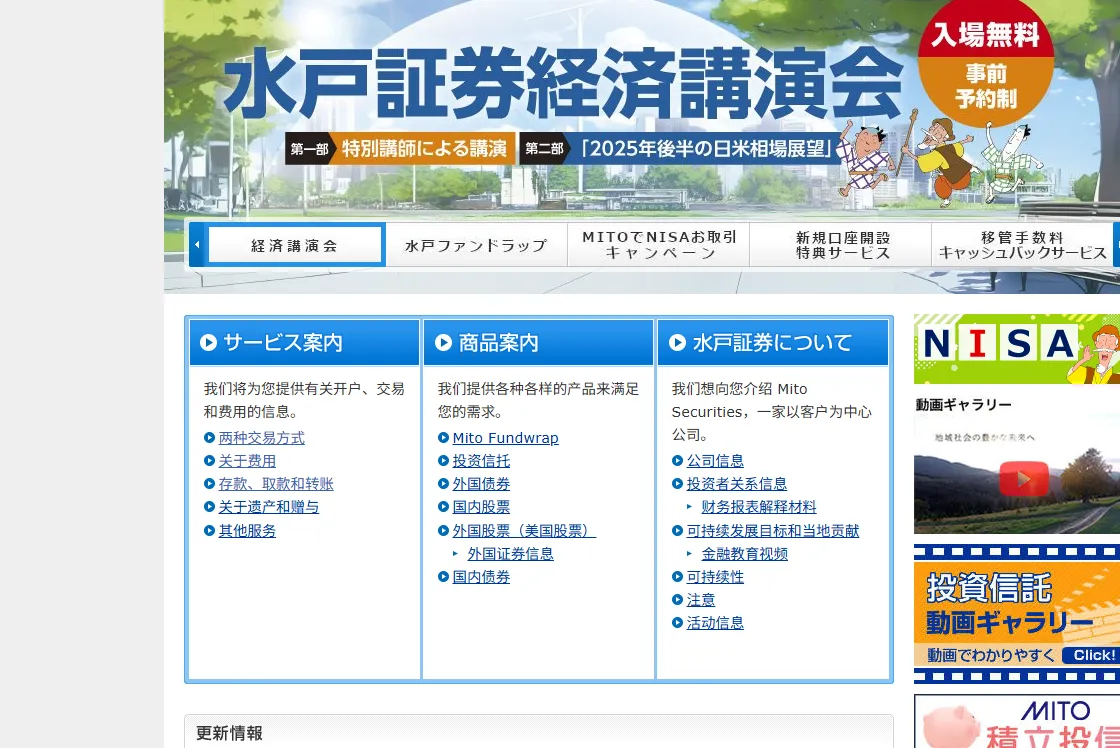Open the 外国债券 link
The image size is (1120, 748).
481,484
